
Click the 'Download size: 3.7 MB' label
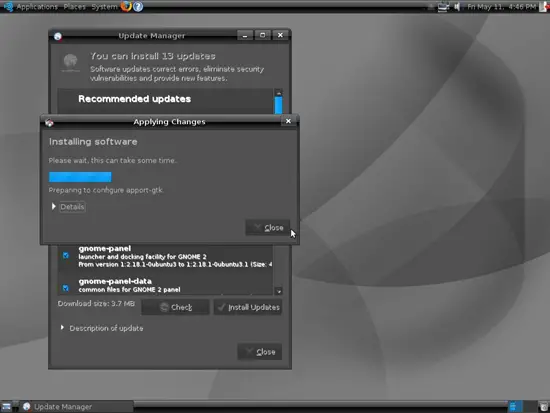(x=96, y=304)
